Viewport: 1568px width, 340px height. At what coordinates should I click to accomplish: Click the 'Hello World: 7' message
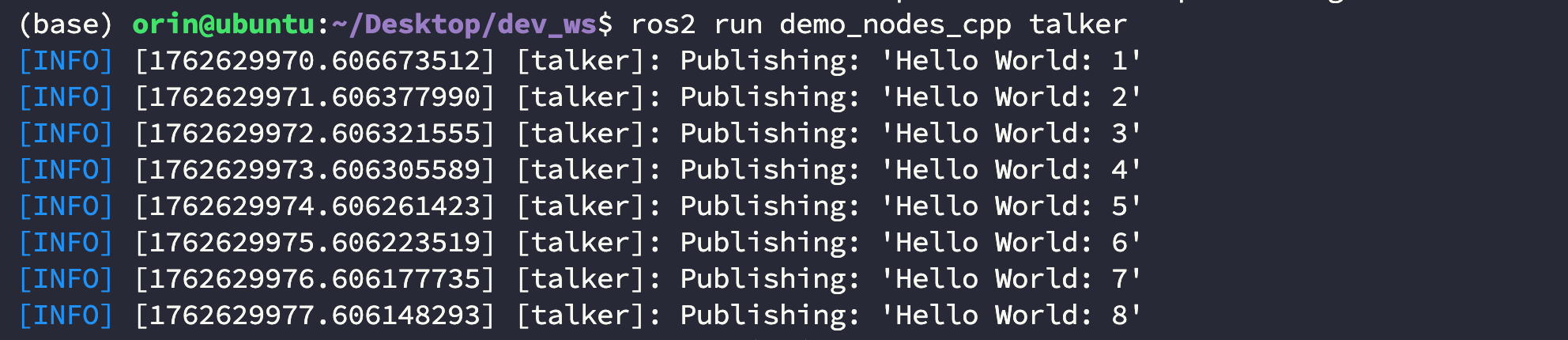(x=1012, y=279)
